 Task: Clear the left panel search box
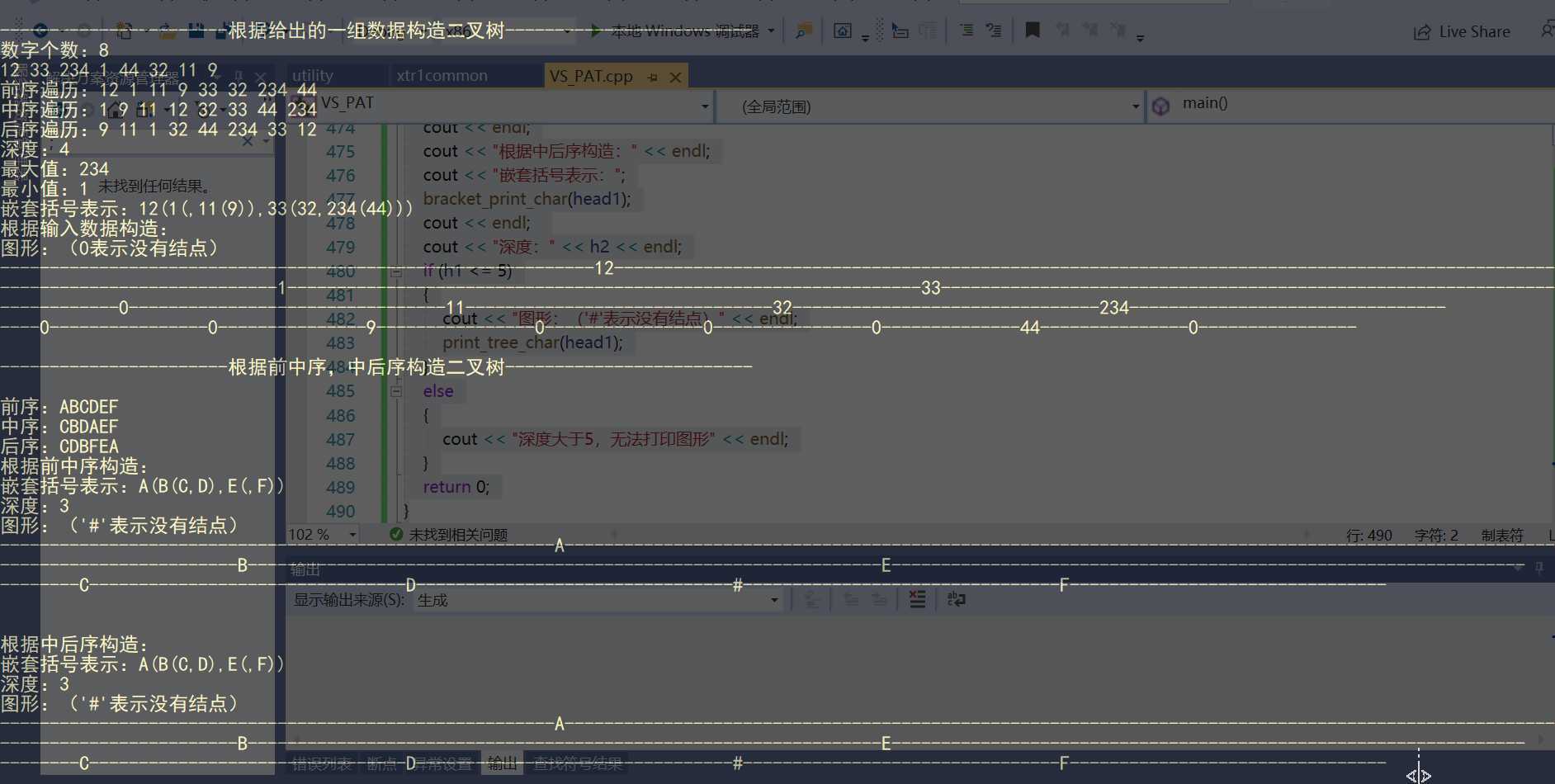(248, 142)
